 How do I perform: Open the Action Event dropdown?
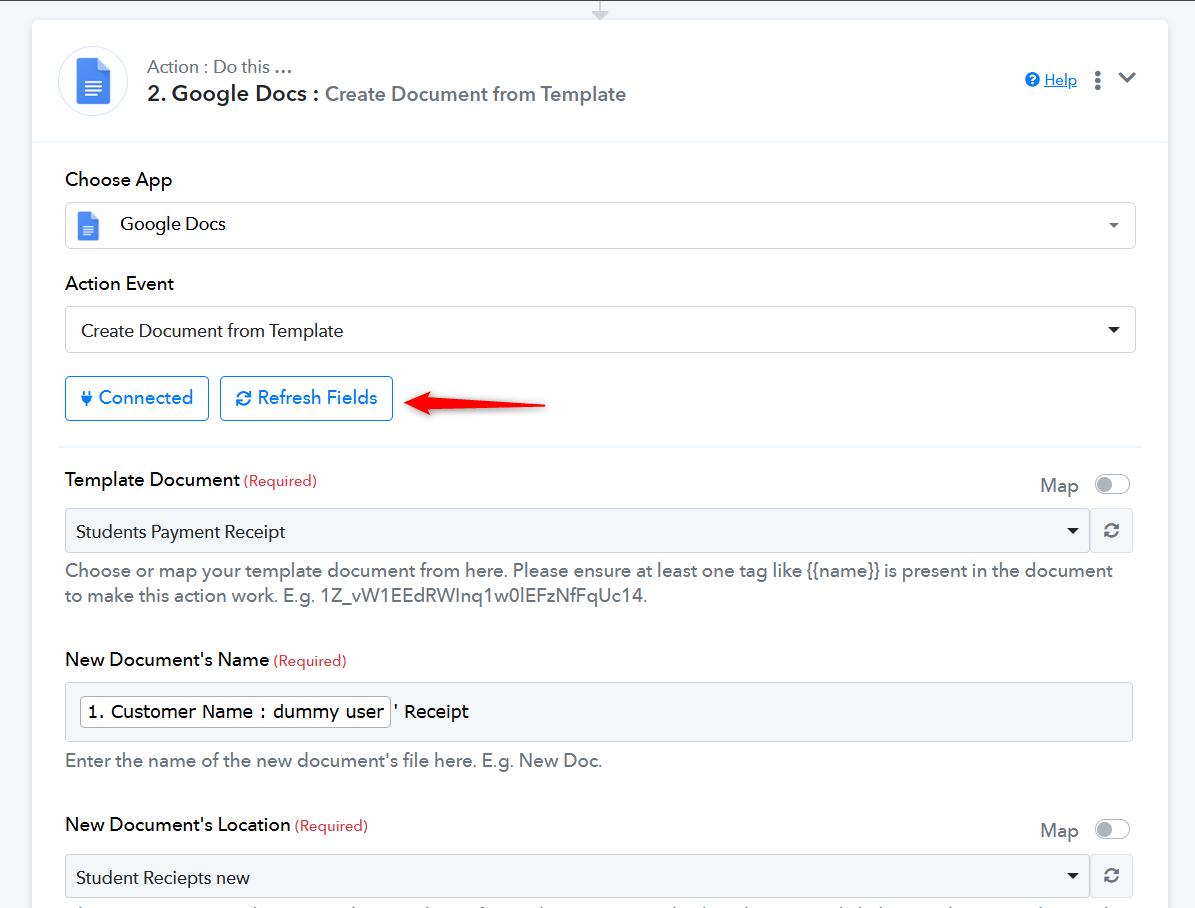[x=600, y=329]
